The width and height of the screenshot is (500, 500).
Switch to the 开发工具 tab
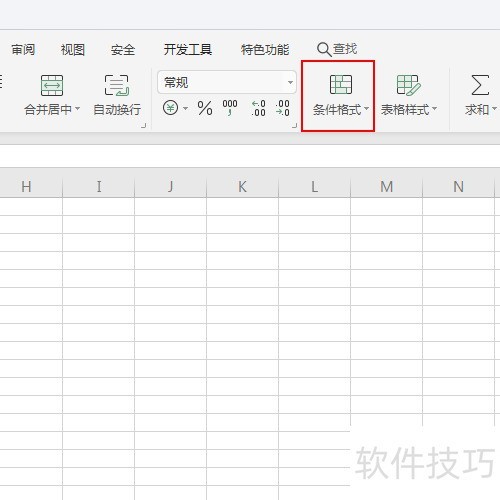tap(188, 49)
